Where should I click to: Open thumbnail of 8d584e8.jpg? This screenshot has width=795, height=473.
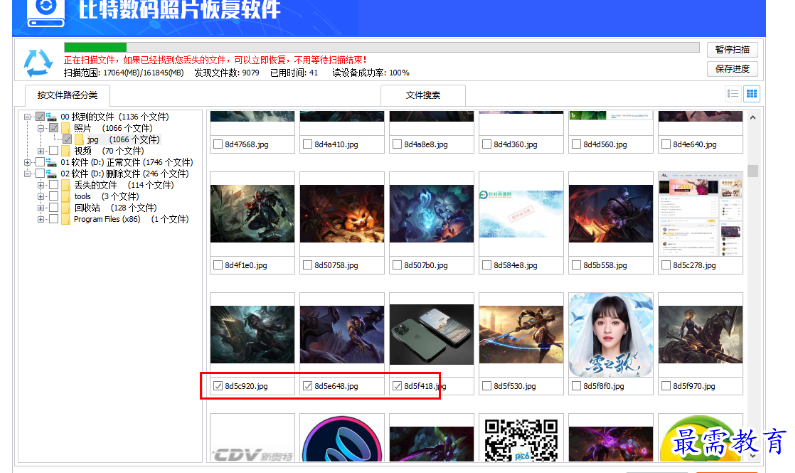tap(521, 213)
